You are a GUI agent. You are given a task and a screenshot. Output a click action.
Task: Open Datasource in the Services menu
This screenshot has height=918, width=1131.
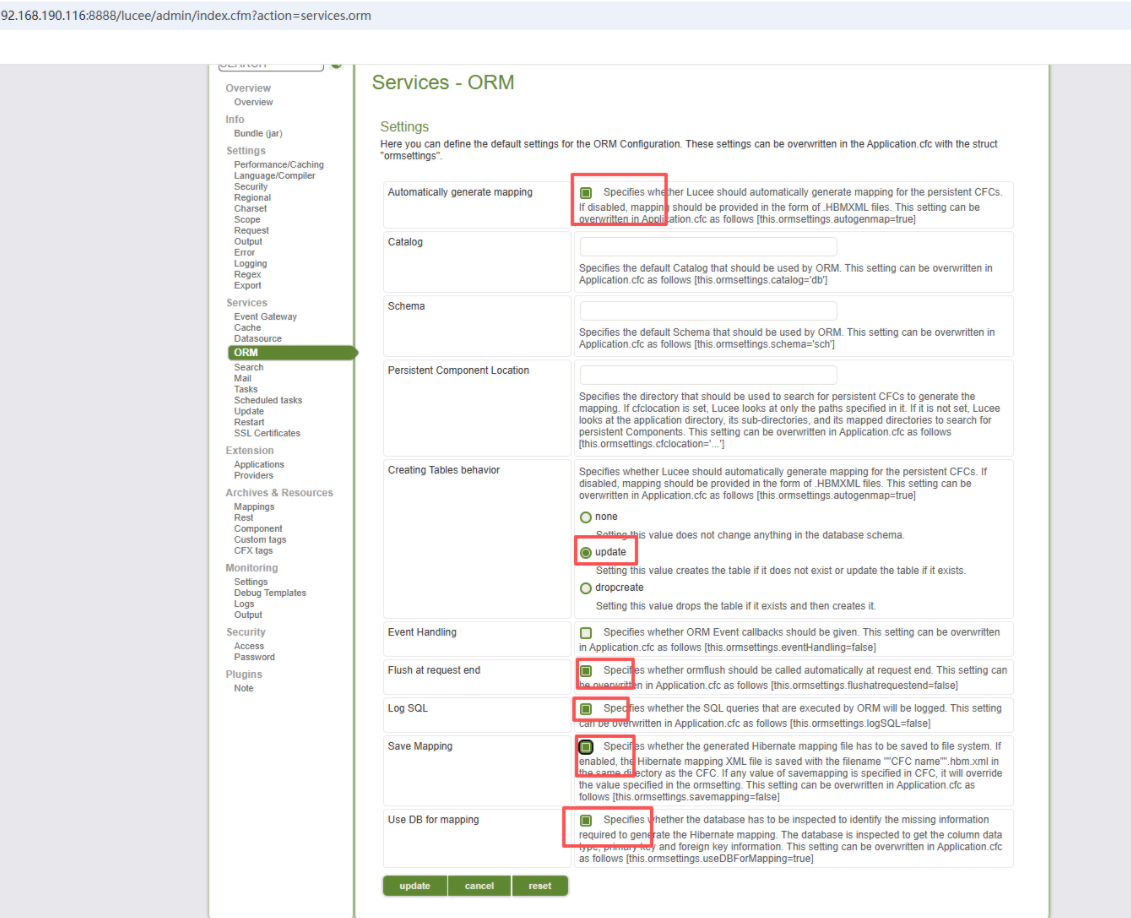click(258, 339)
